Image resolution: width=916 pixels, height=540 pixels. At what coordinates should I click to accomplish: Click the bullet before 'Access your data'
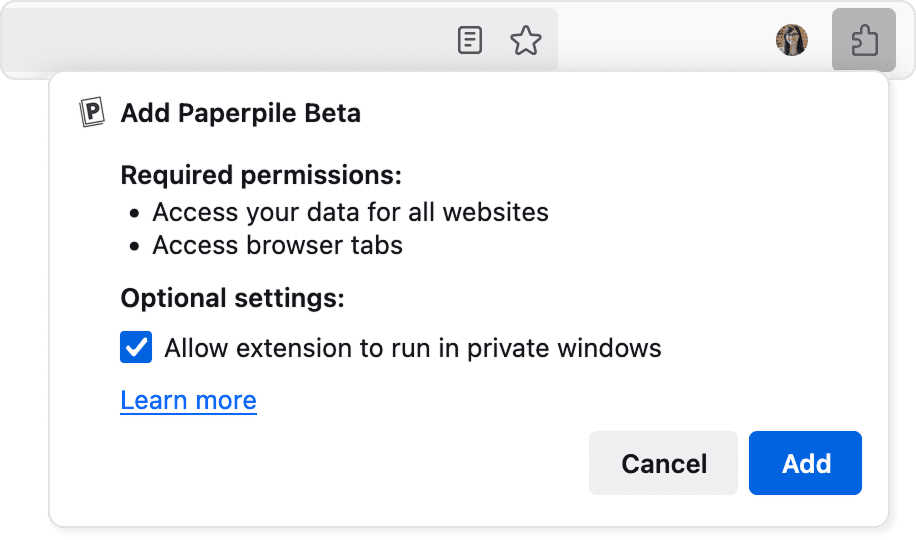pos(135,214)
